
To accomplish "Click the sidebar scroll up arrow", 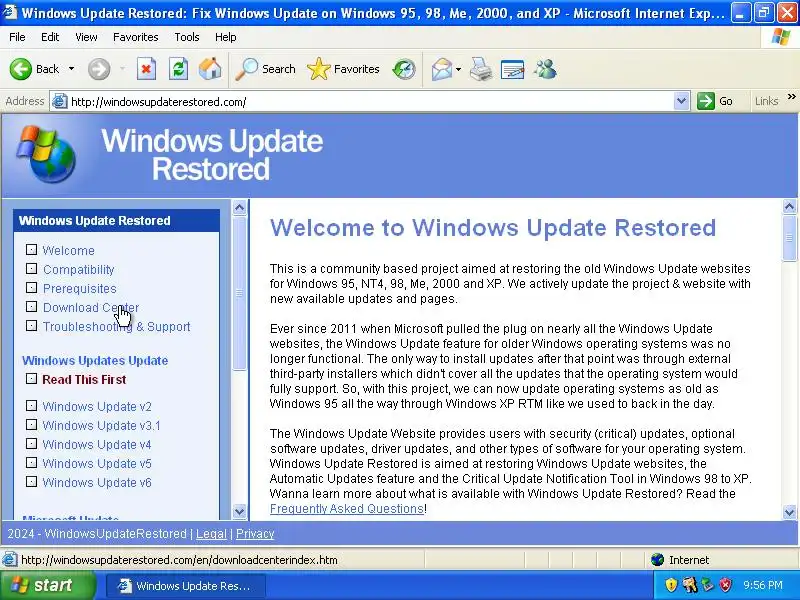I will (x=239, y=207).
